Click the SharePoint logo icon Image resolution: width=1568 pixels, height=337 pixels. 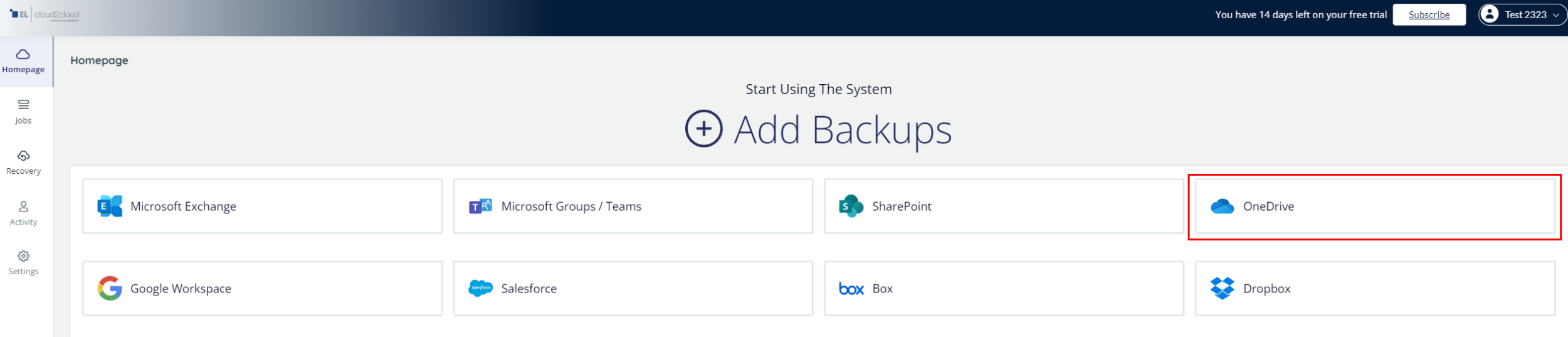851,206
